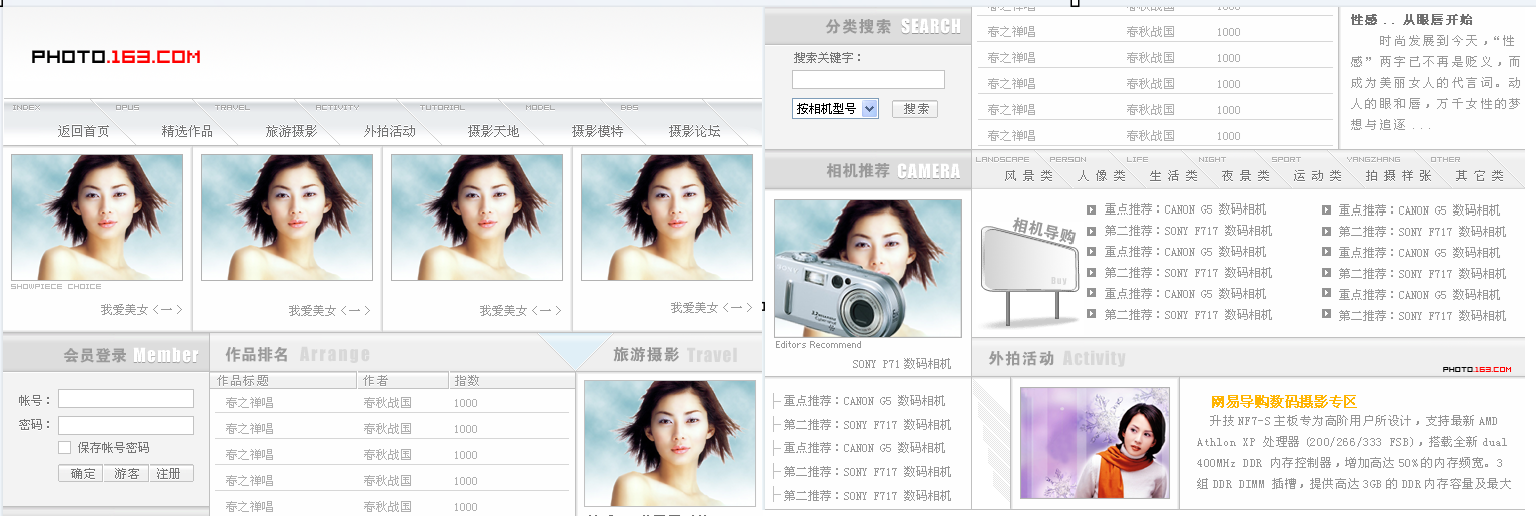The width and height of the screenshot is (1536, 516).
Task: Click the 作品排名 Arrange section heading
Action: coord(297,354)
